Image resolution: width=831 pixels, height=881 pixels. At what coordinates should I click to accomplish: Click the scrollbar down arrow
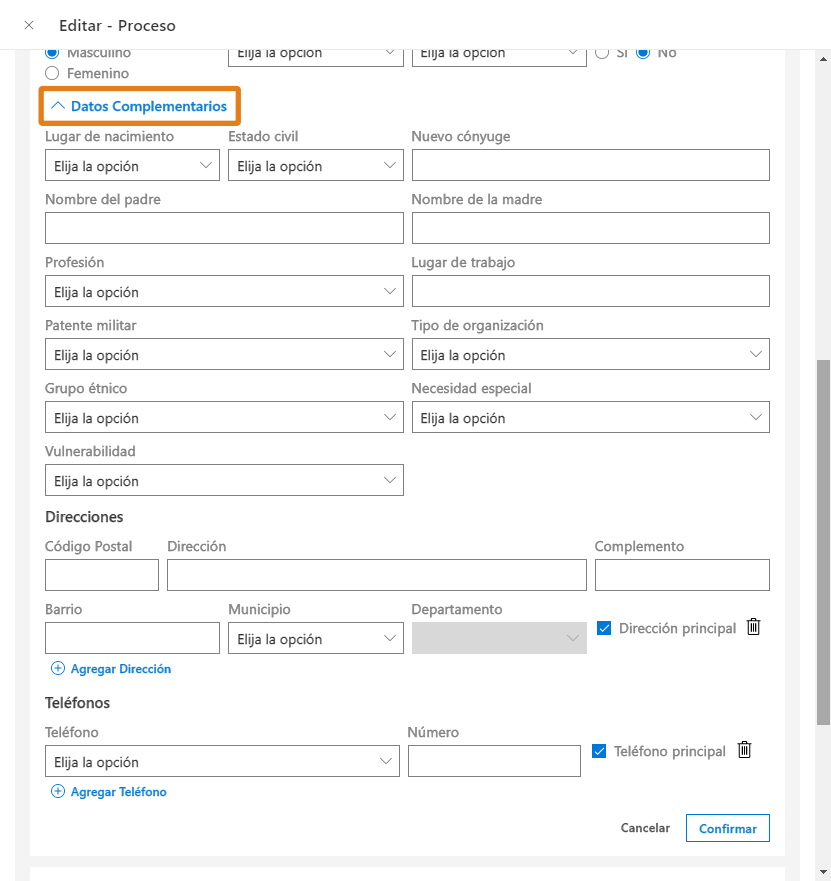[x=823, y=872]
